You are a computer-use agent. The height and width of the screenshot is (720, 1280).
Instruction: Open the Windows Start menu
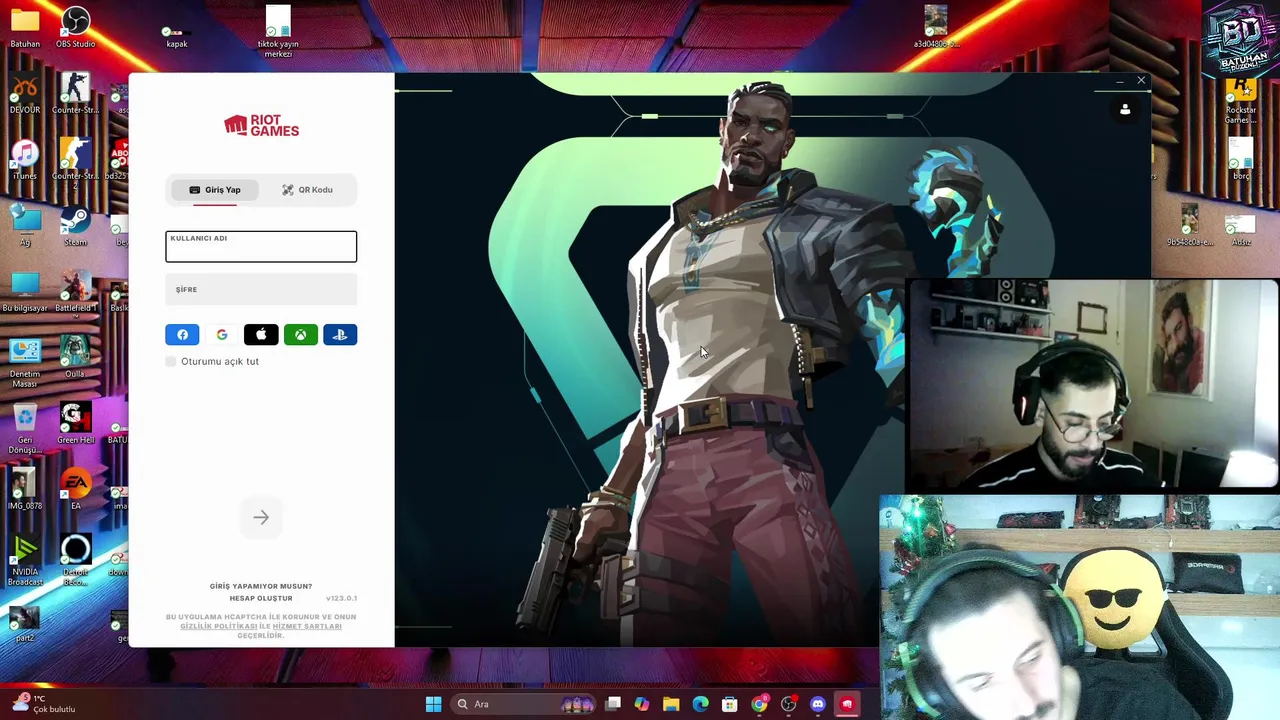[x=433, y=704]
